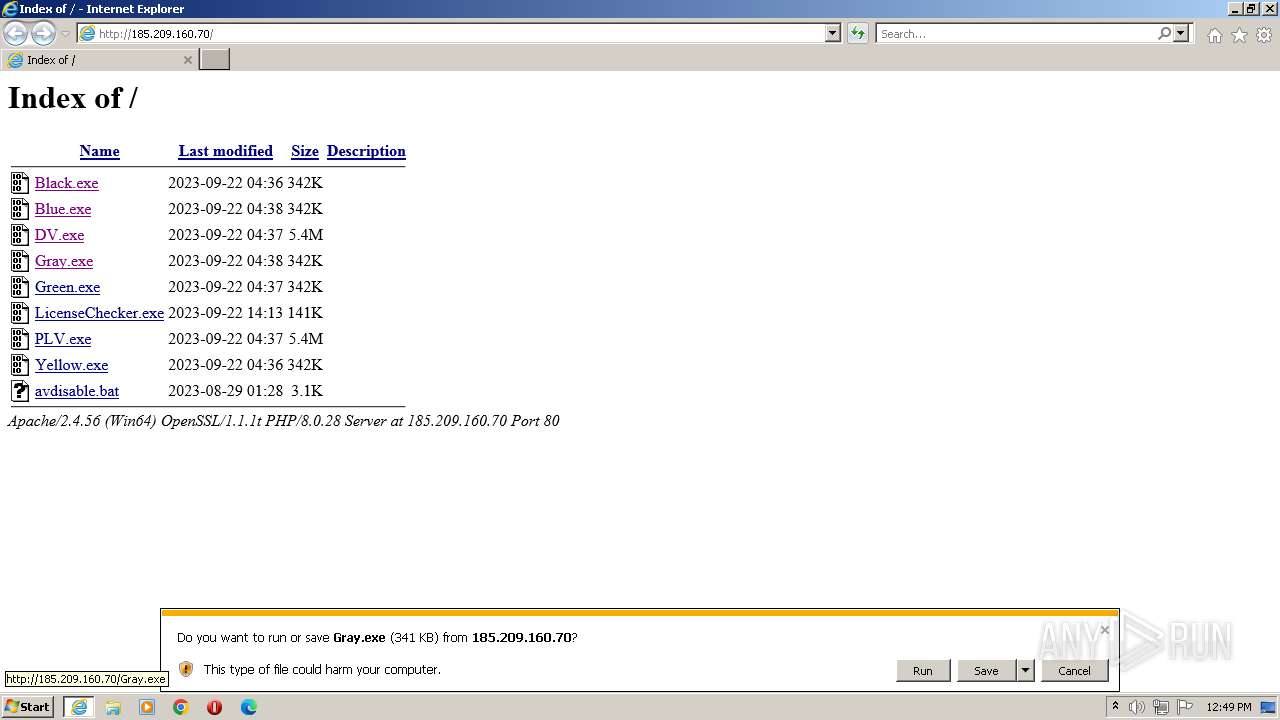Click the binary file icon beside Yellow.exe
The height and width of the screenshot is (720, 1280).
pos(20,364)
